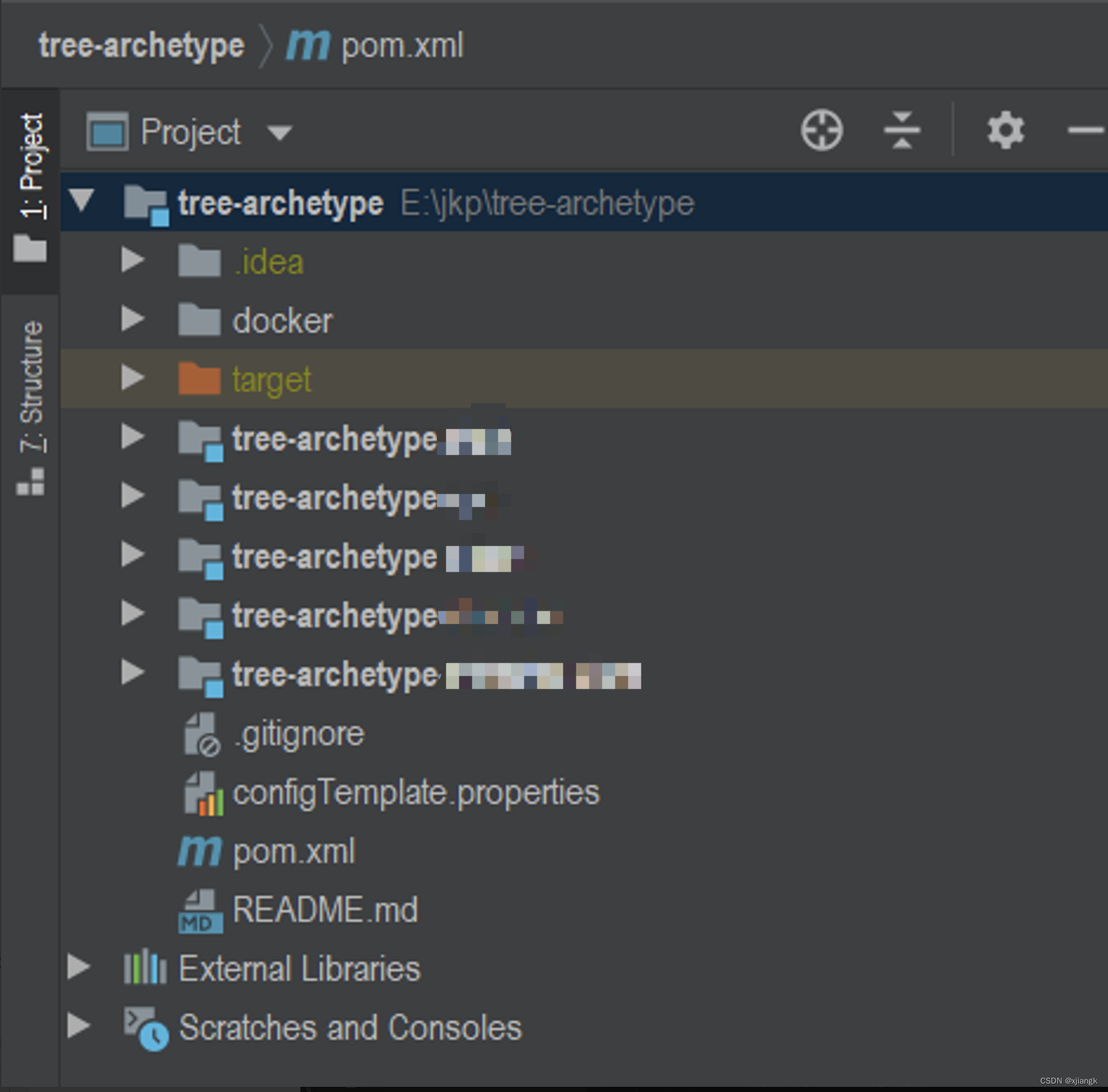Expand the fifth tree-archetype submodule

[x=133, y=672]
